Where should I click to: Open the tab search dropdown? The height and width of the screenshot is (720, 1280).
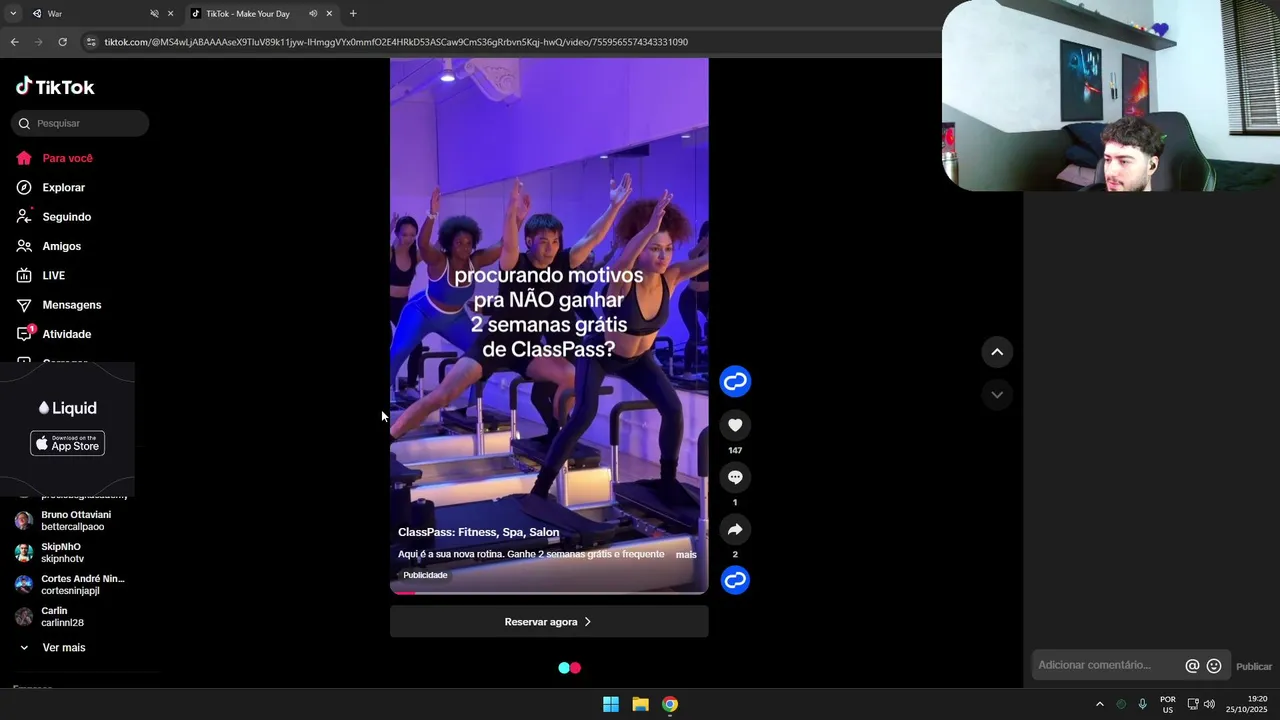(x=13, y=14)
